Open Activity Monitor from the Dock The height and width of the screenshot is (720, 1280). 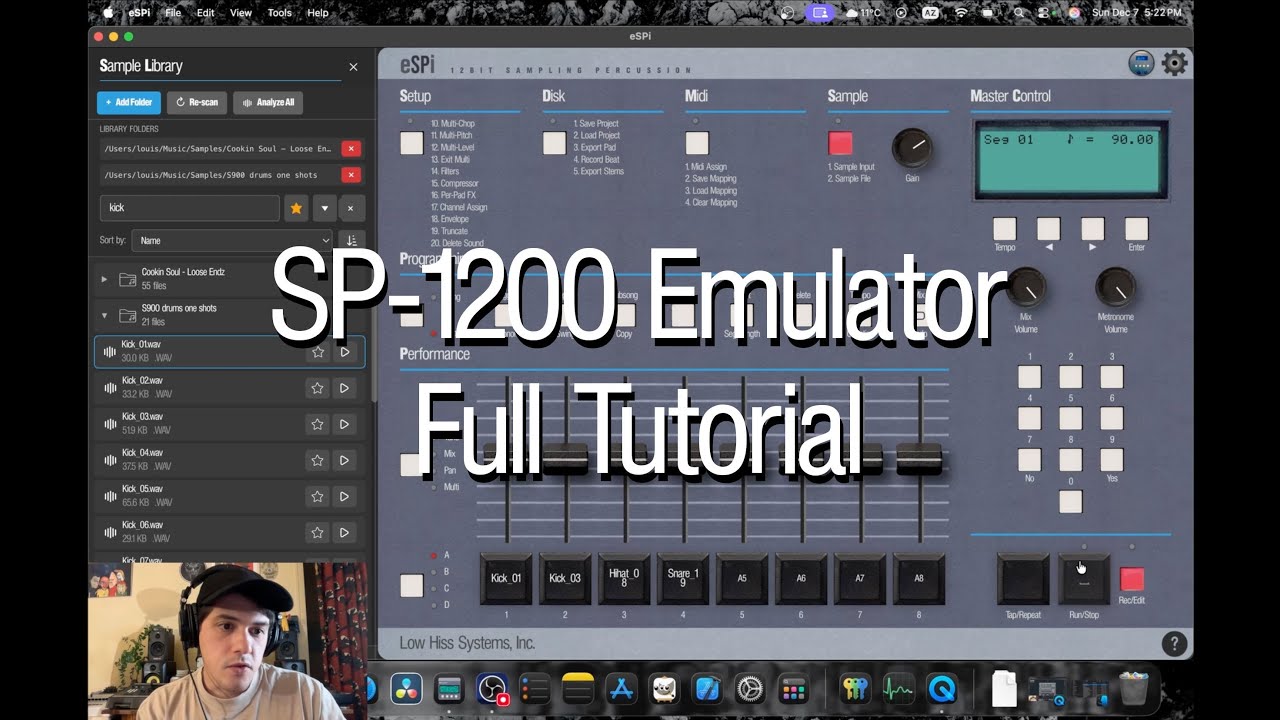coord(898,688)
